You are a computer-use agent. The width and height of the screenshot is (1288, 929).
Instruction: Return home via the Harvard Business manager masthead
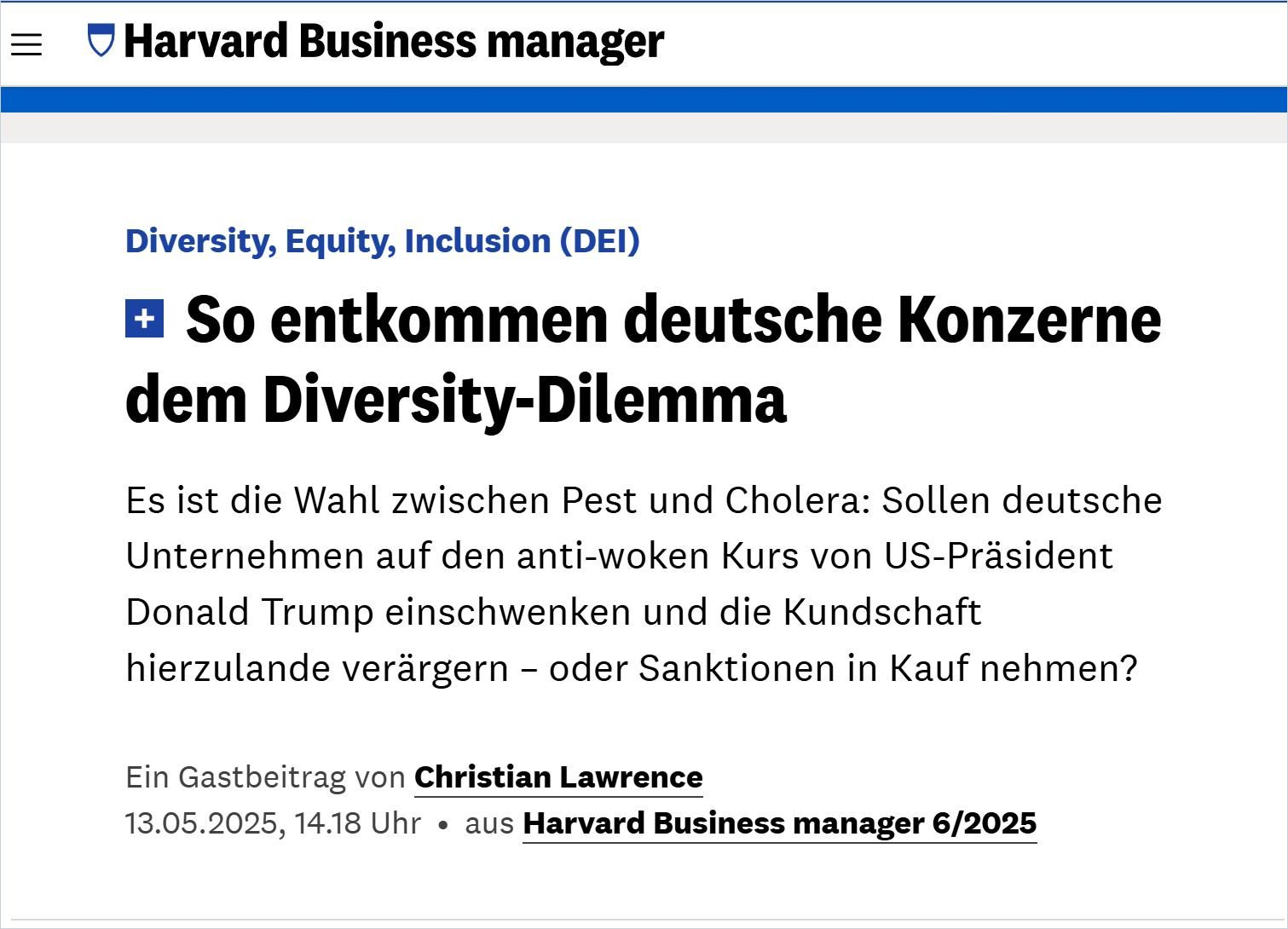pyautogui.click(x=392, y=41)
